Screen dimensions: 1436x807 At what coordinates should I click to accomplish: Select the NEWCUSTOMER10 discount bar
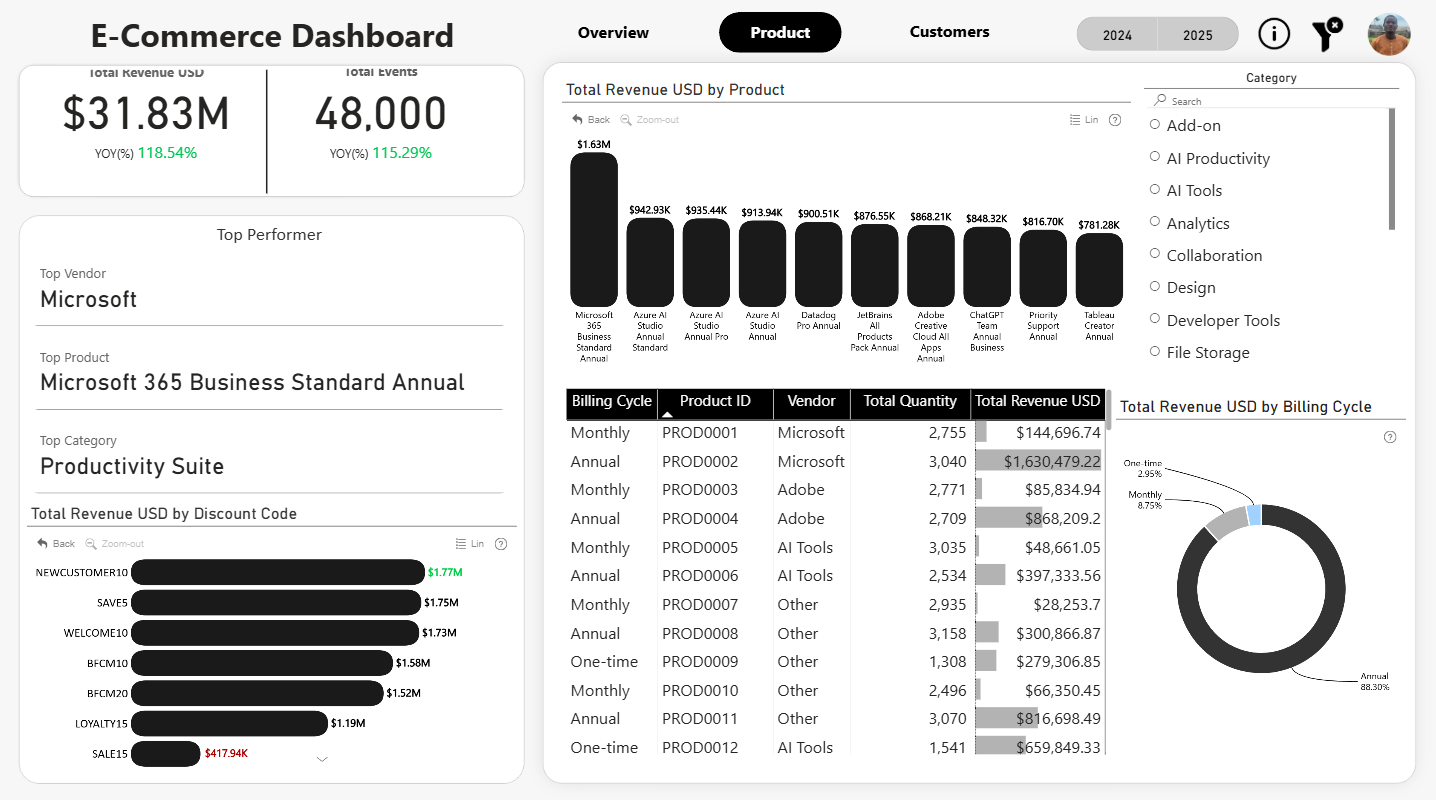[x=278, y=573]
